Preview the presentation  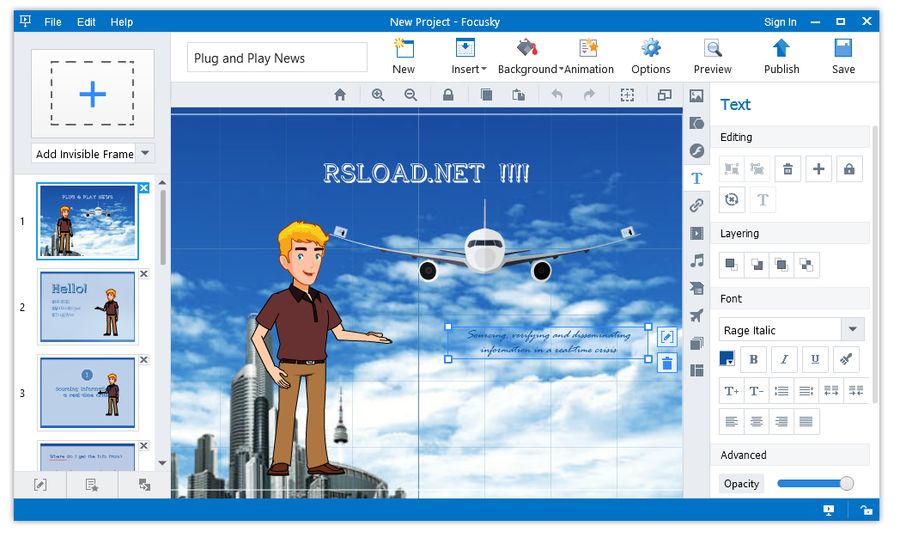713,56
